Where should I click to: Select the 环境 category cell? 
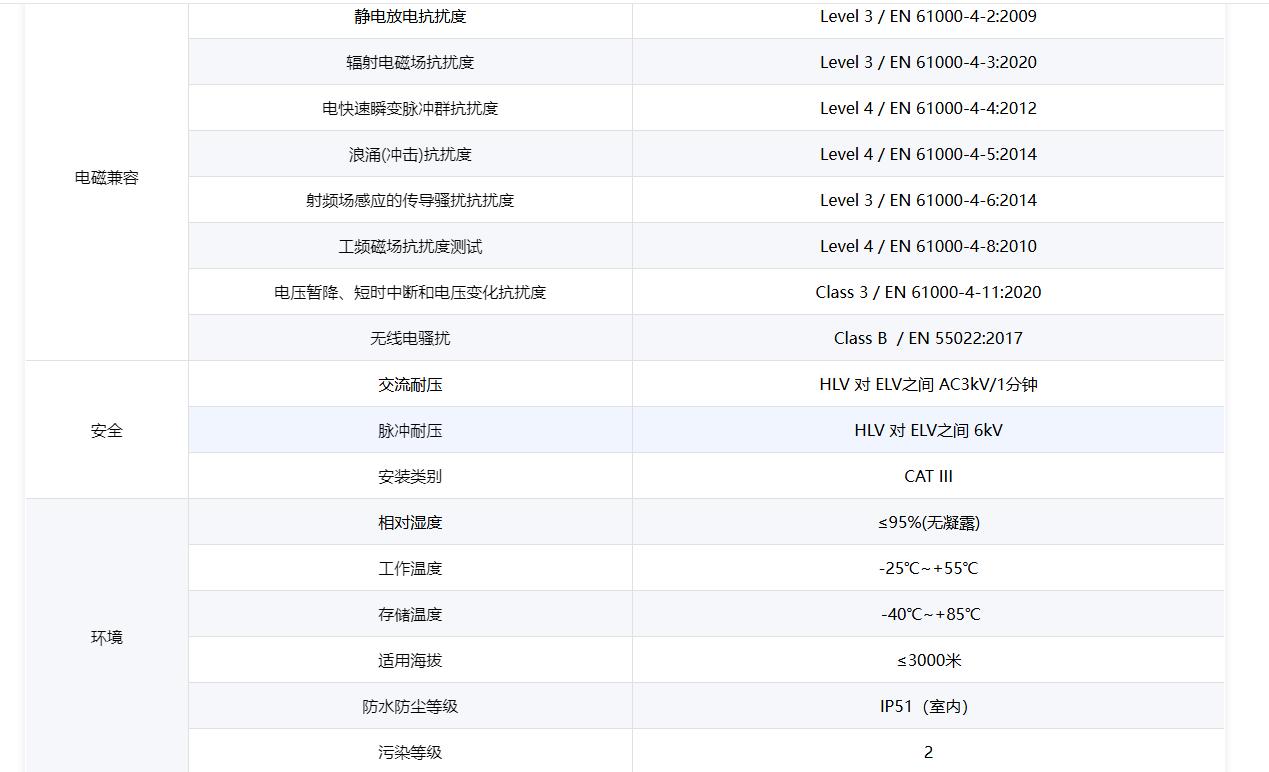106,637
